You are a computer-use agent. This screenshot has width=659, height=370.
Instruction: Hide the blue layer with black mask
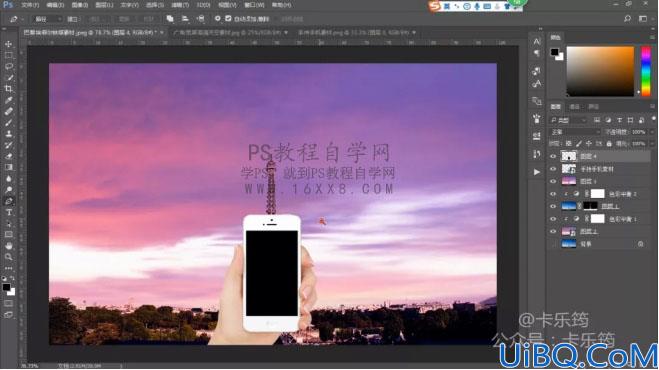pyautogui.click(x=553, y=206)
